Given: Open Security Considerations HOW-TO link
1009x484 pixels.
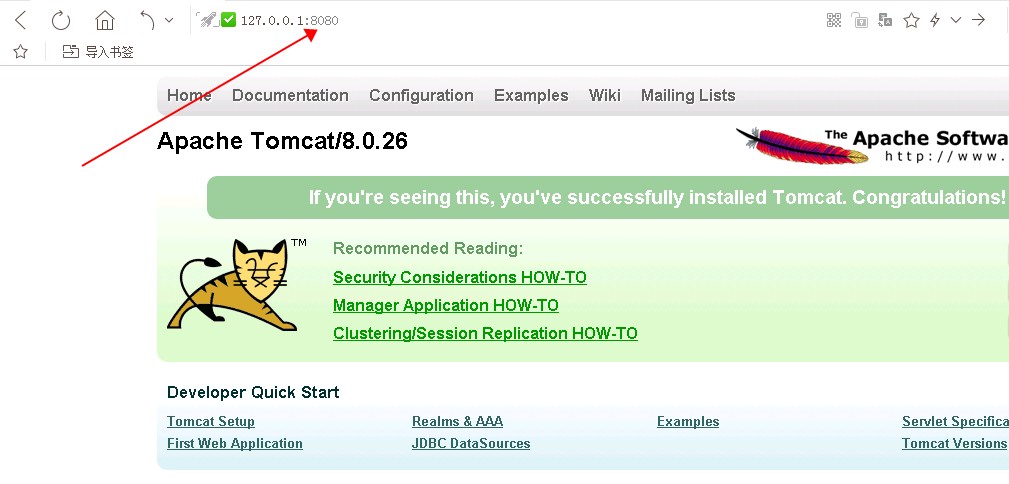Looking at the screenshot, I should click(460, 278).
